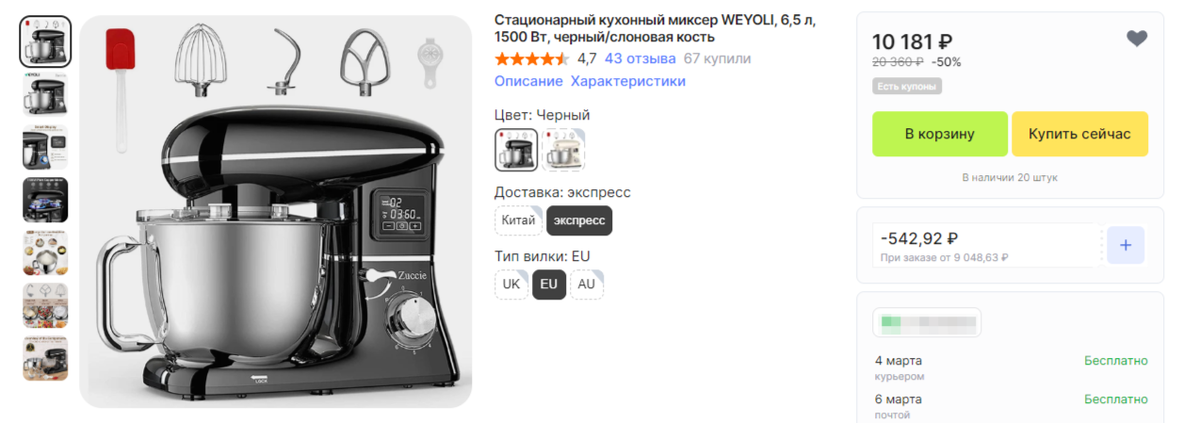Show the fourth gallery thumbnail
Screen dimensions: 1200x423
(x=46, y=200)
